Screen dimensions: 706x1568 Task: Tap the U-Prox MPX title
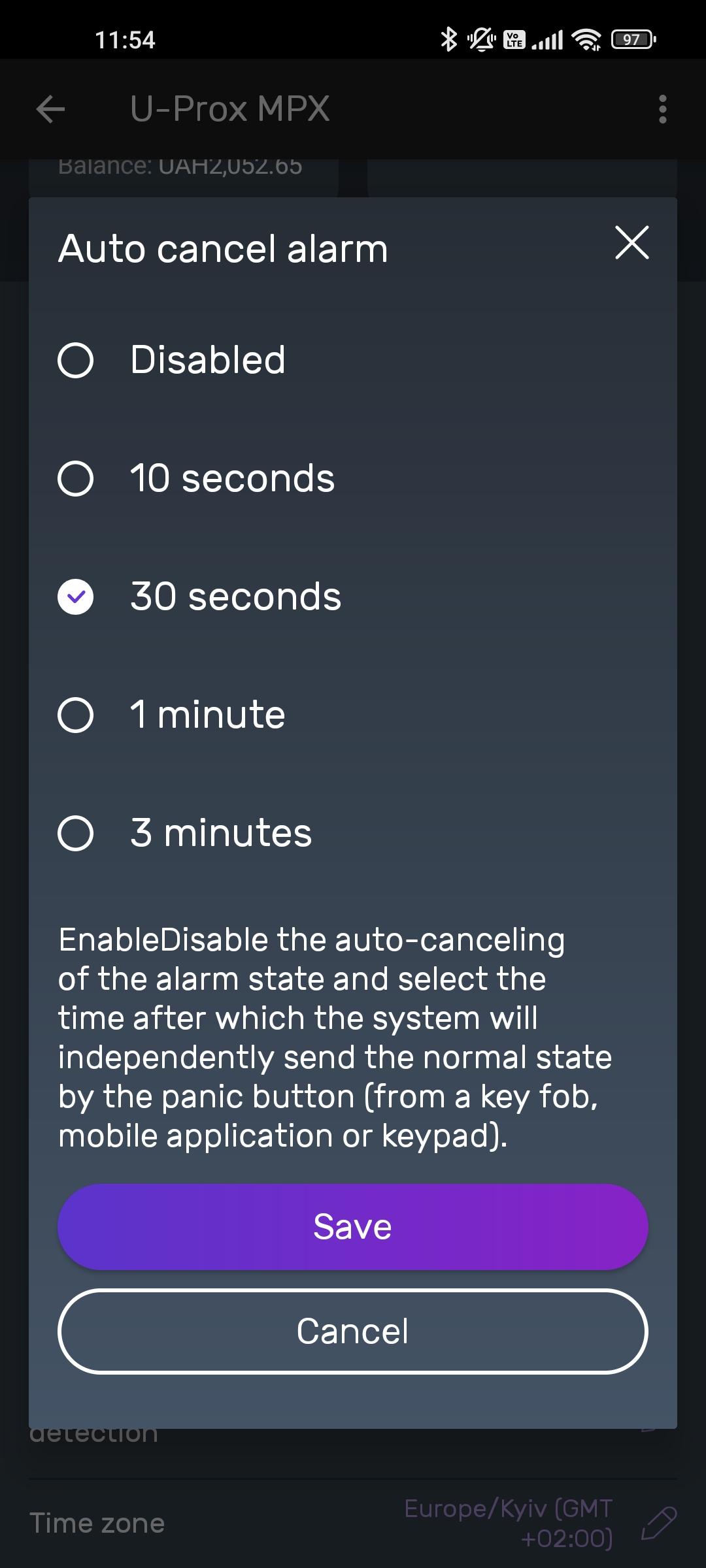click(229, 109)
